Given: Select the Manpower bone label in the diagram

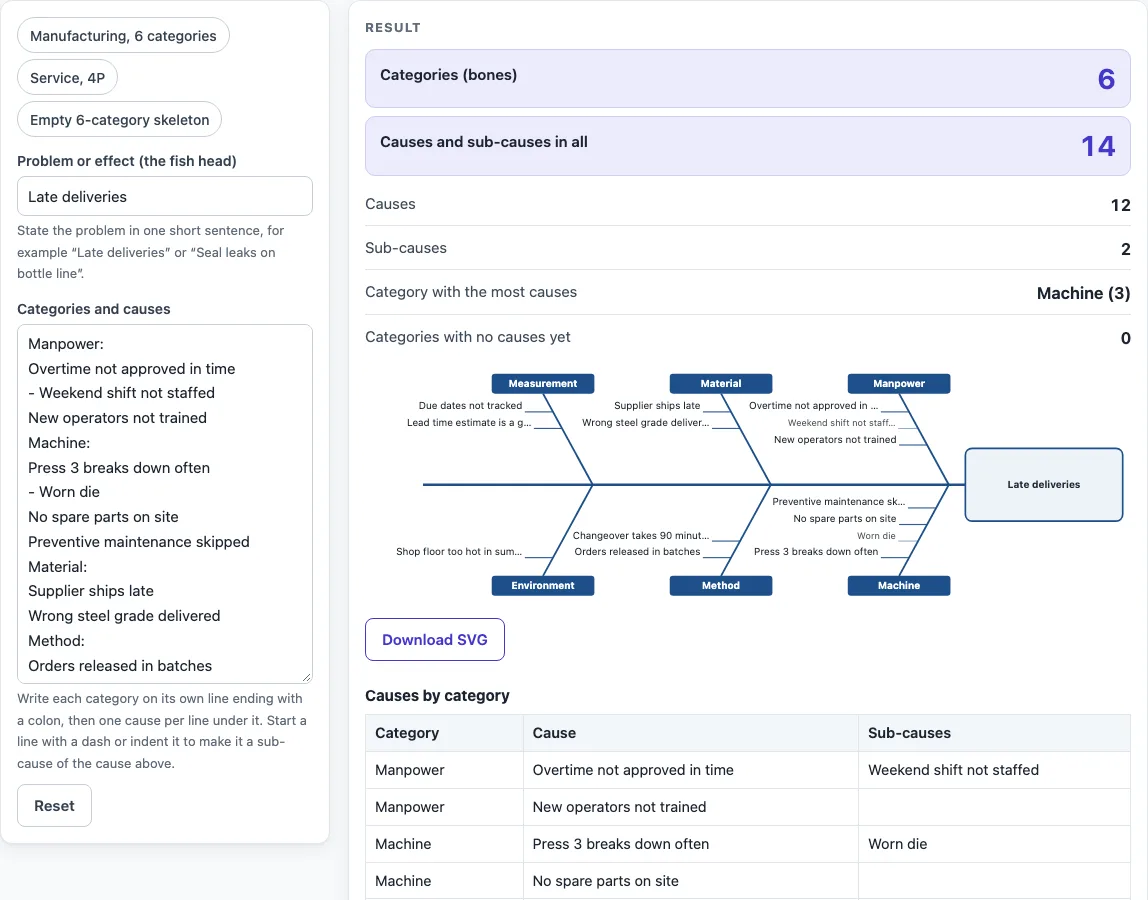Looking at the screenshot, I should (x=898, y=384).
